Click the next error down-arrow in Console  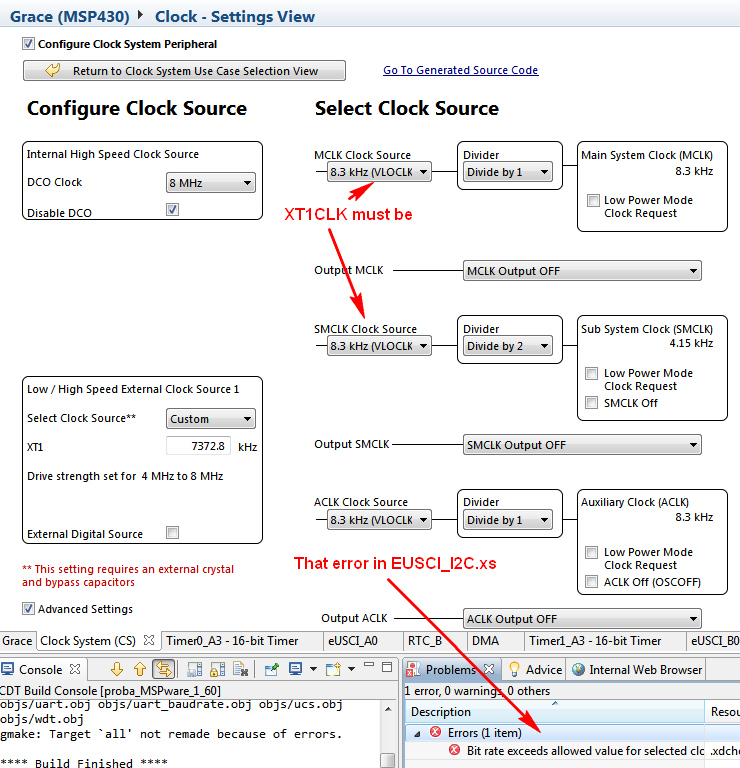(x=116, y=669)
